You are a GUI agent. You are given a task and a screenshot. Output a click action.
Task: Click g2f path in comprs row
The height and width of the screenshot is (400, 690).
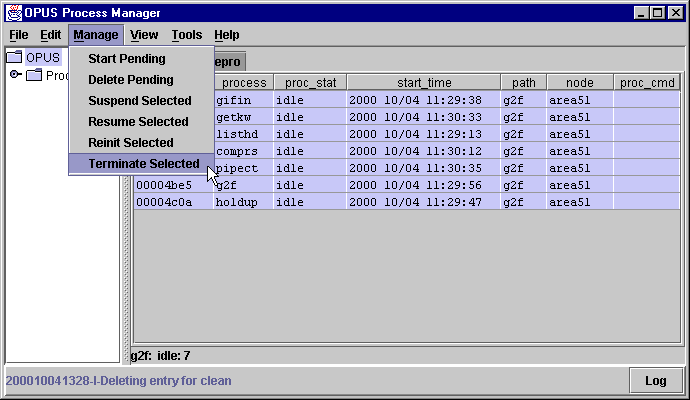coord(524,151)
